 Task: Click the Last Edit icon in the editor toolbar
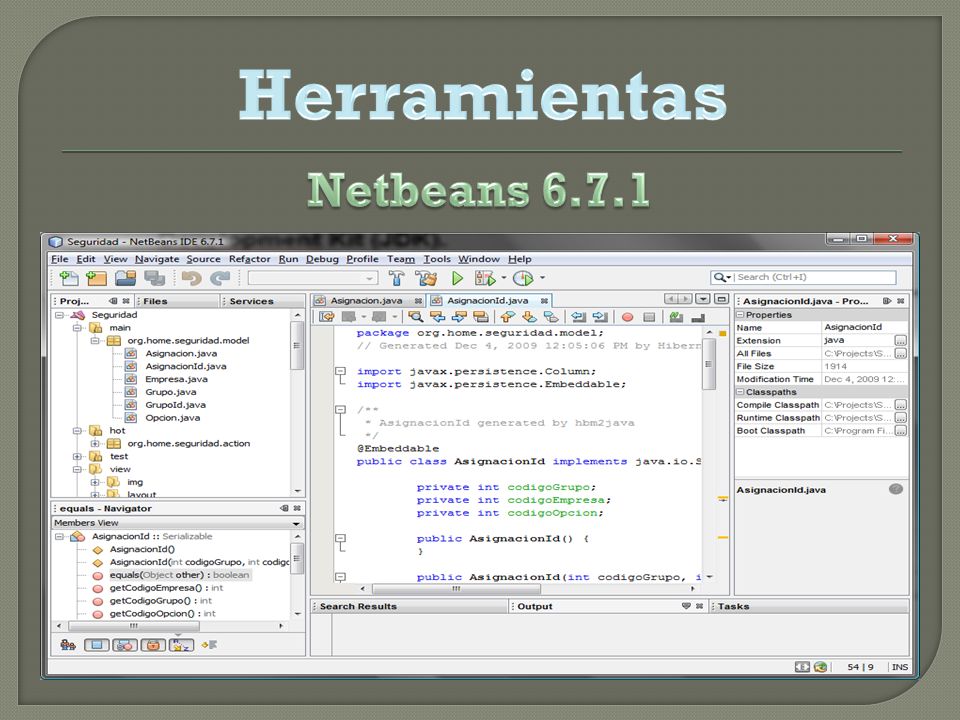click(x=327, y=317)
